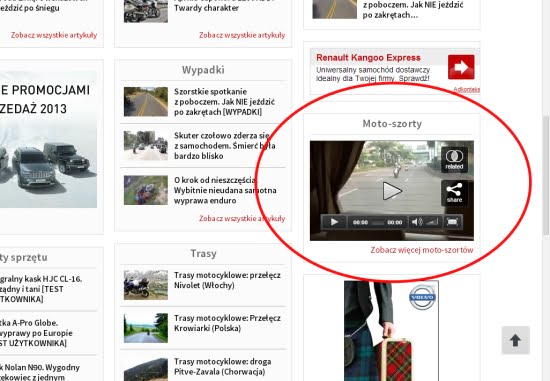Click road thumbnail for Szorstkie spotkanie article
The image size is (550, 381).
[146, 102]
